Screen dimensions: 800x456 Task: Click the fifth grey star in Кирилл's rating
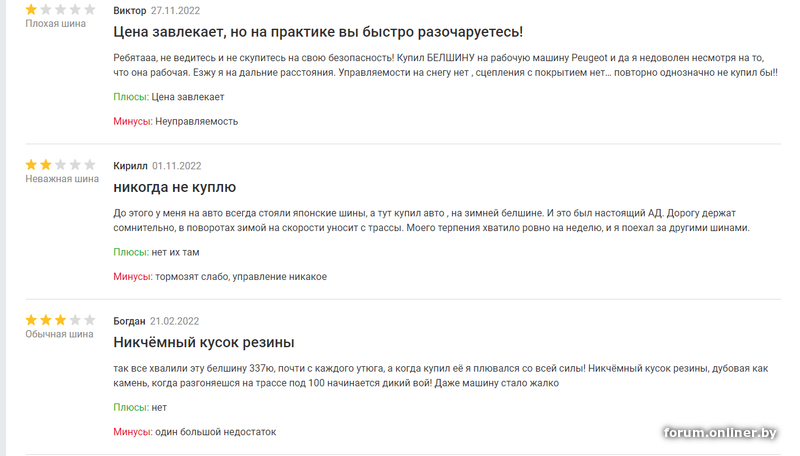(x=90, y=164)
